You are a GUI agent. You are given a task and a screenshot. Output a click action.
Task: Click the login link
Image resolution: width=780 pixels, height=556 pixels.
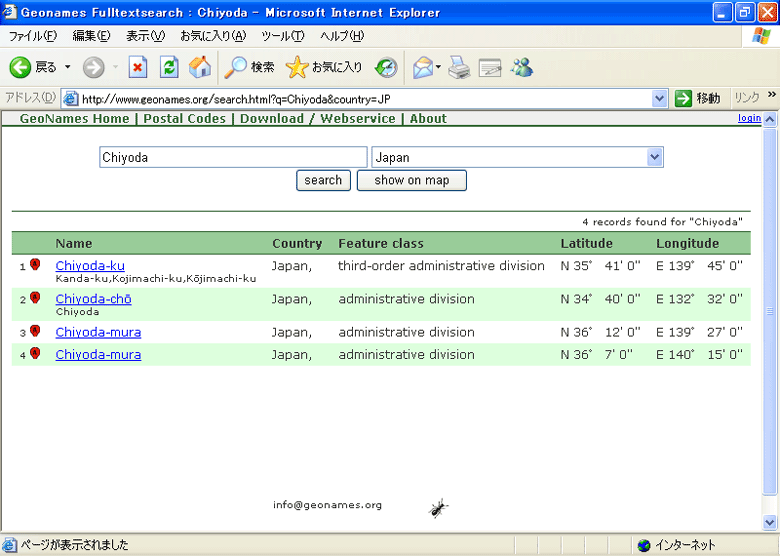(x=749, y=118)
